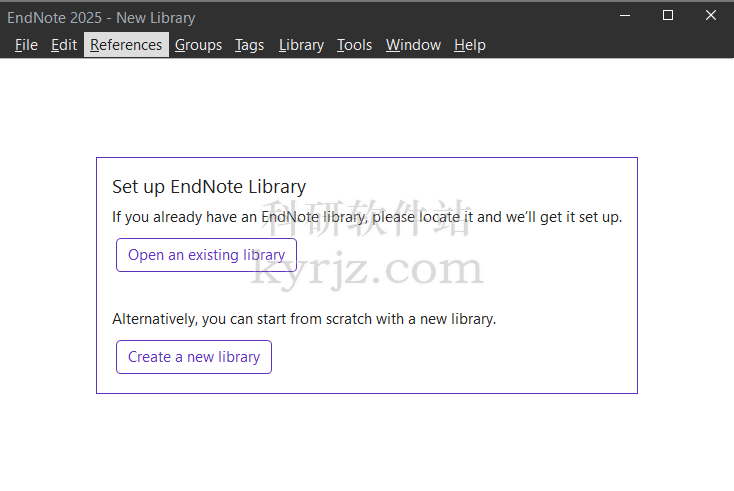734x491 pixels.
Task: Open the Library menu
Action: [301, 45]
